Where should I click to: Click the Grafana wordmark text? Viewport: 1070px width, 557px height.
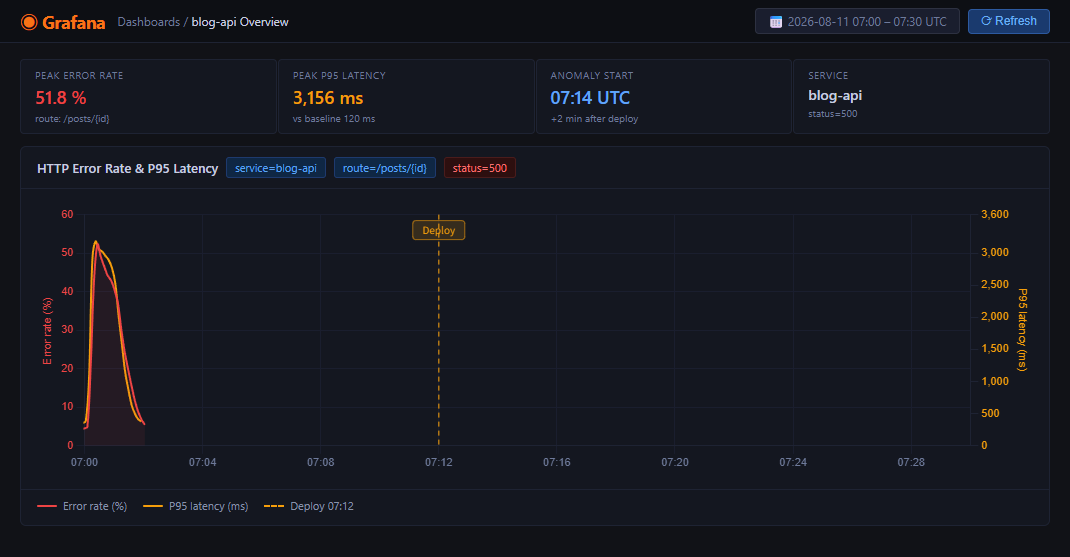(x=74, y=23)
